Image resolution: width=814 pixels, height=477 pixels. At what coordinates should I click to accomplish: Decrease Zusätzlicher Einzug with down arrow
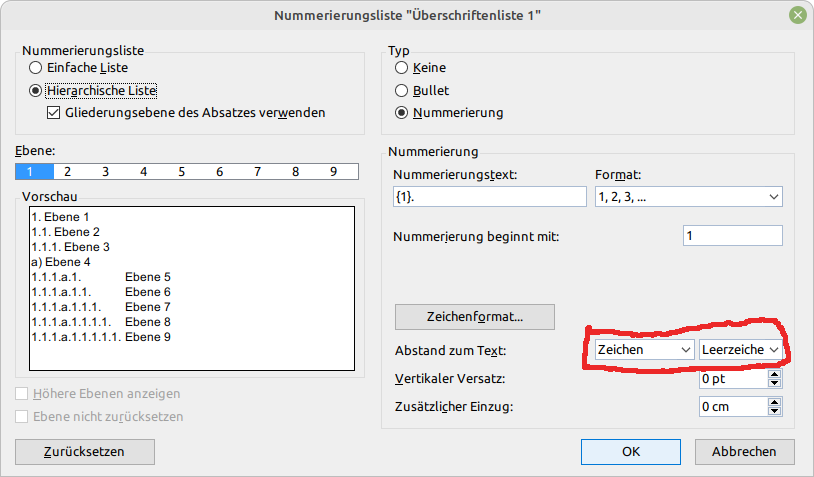pos(774,411)
